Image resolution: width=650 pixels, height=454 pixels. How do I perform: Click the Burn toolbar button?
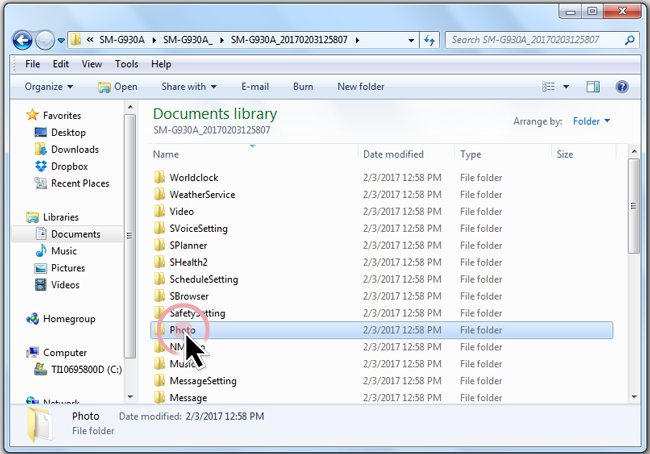pos(303,87)
